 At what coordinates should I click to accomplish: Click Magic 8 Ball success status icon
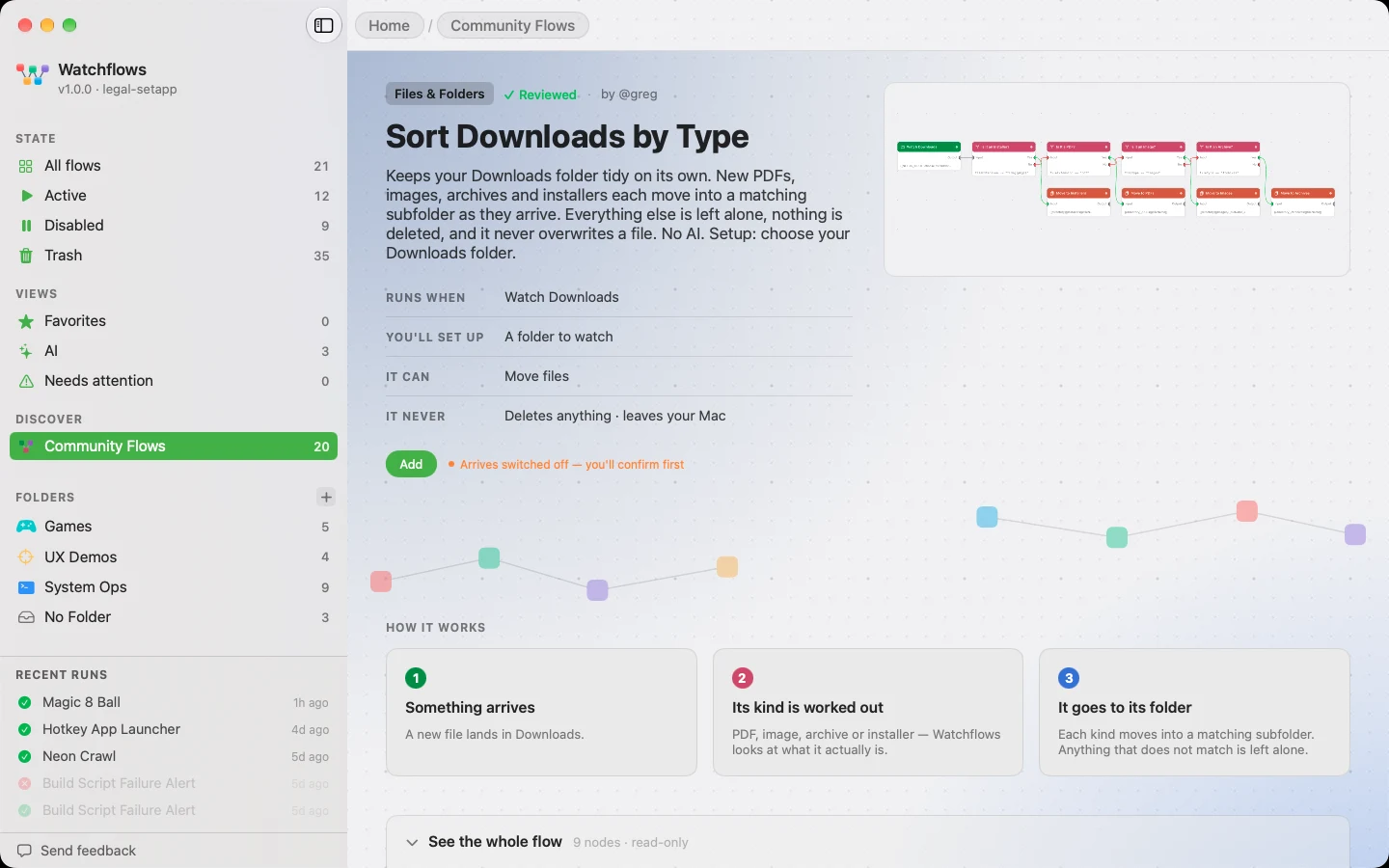[25, 702]
